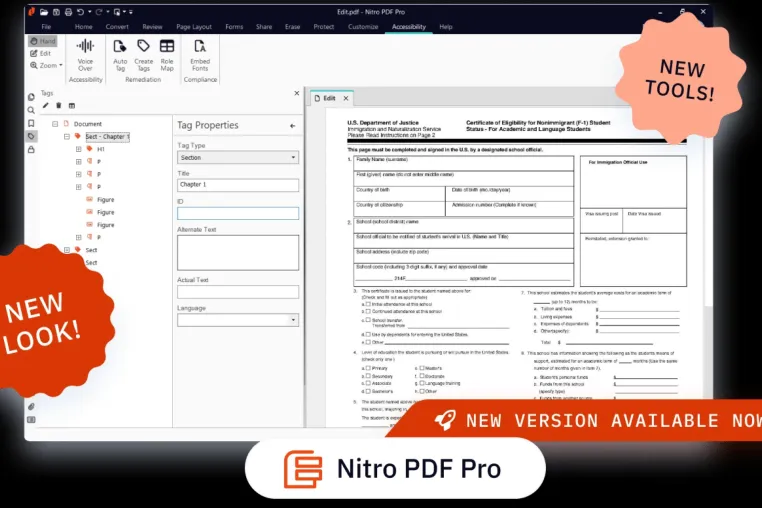Image resolution: width=762 pixels, height=508 pixels.
Task: Switch to the Protect ribbon tab
Action: pos(324,27)
